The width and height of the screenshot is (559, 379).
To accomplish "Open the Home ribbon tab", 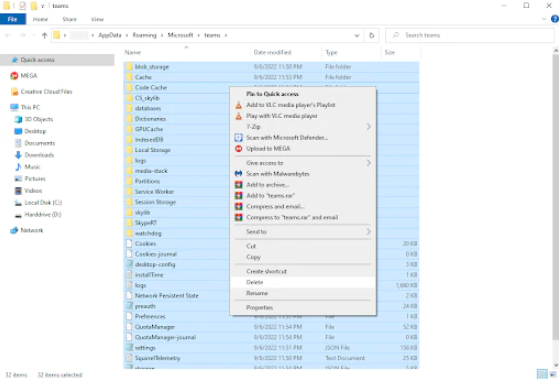I will (x=40, y=19).
